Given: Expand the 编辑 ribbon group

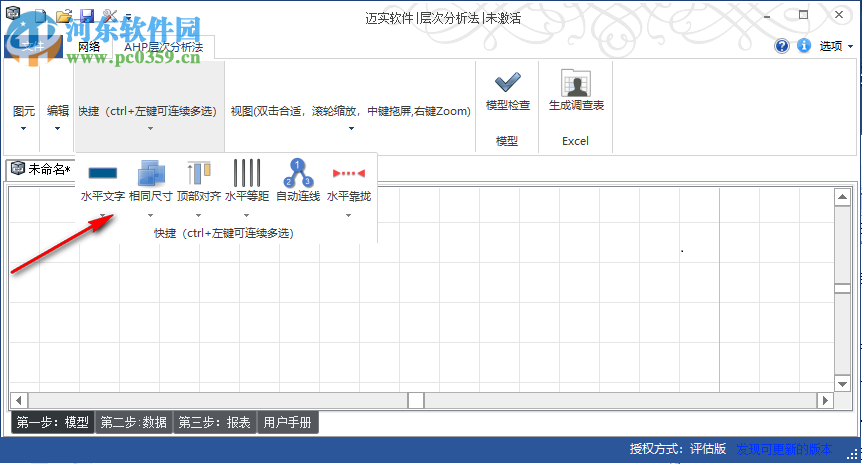Looking at the screenshot, I should (58, 117).
